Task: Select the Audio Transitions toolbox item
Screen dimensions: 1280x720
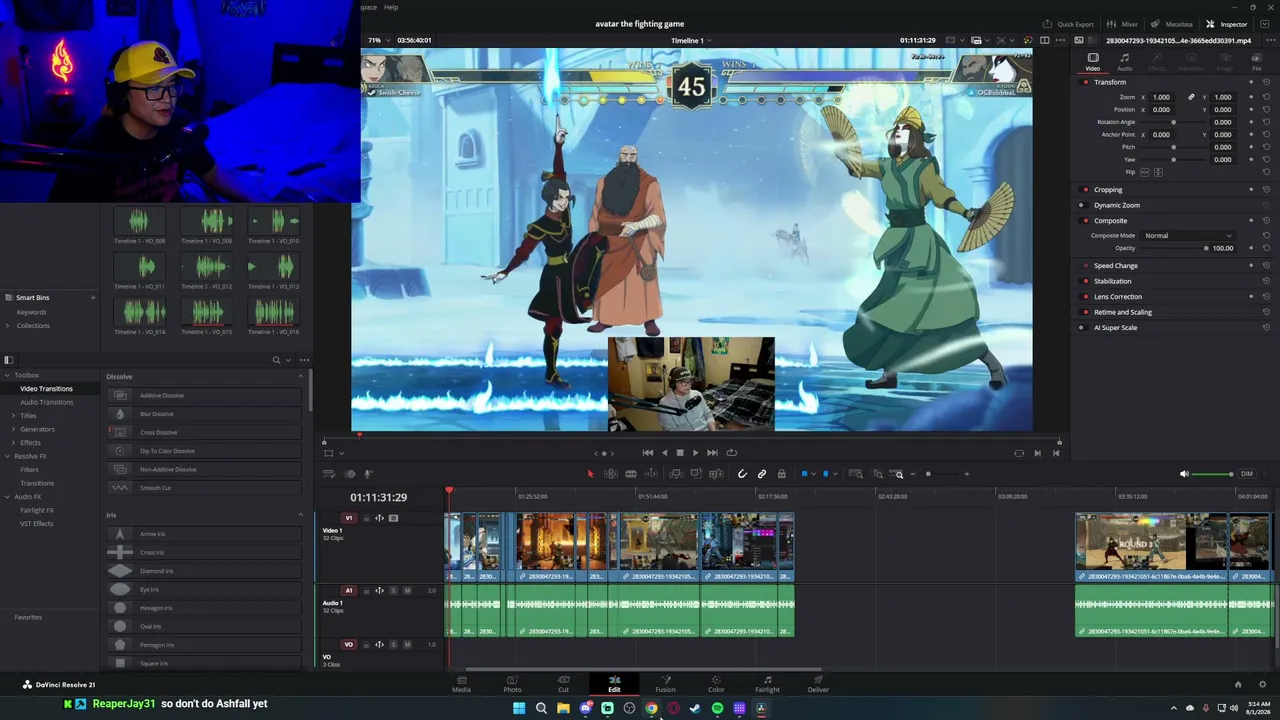Action: [46, 402]
